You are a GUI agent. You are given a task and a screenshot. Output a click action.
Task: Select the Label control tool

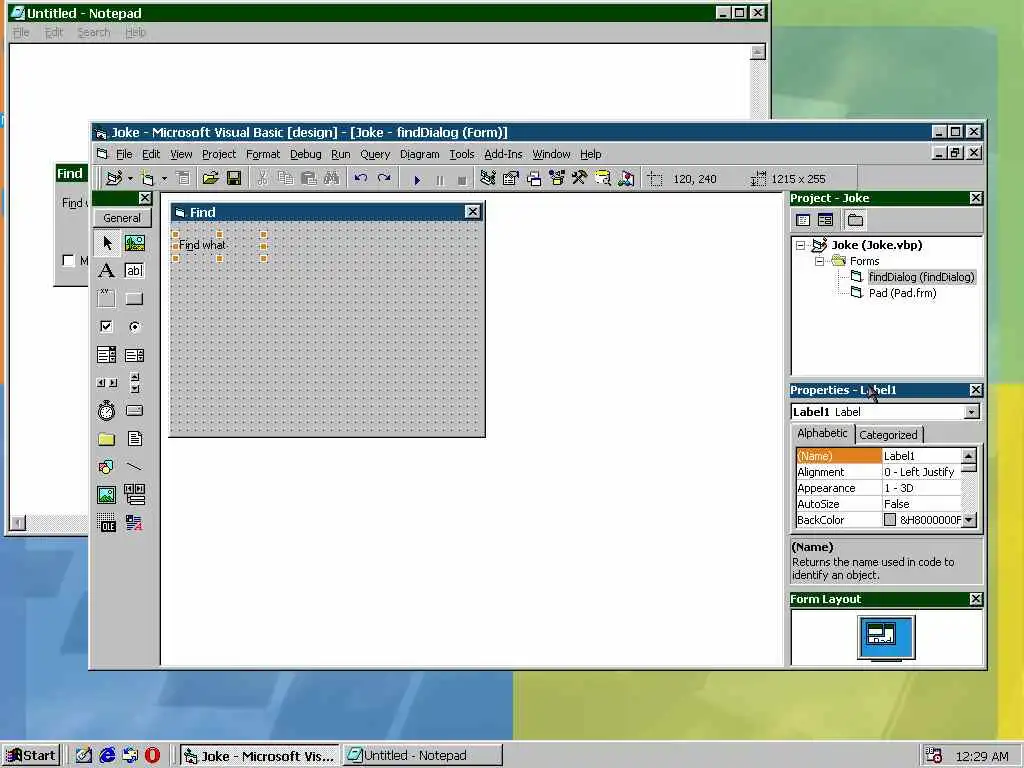[x=106, y=271]
